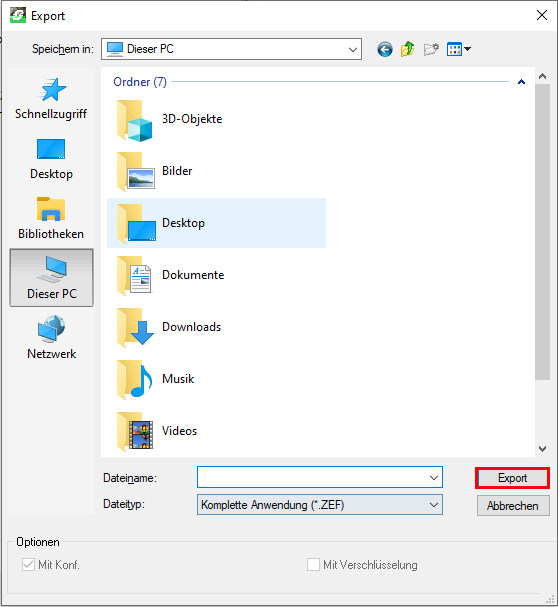558x607 pixels.
Task: Enable the Mit Verschlüsselung checkbox
Action: (x=313, y=564)
